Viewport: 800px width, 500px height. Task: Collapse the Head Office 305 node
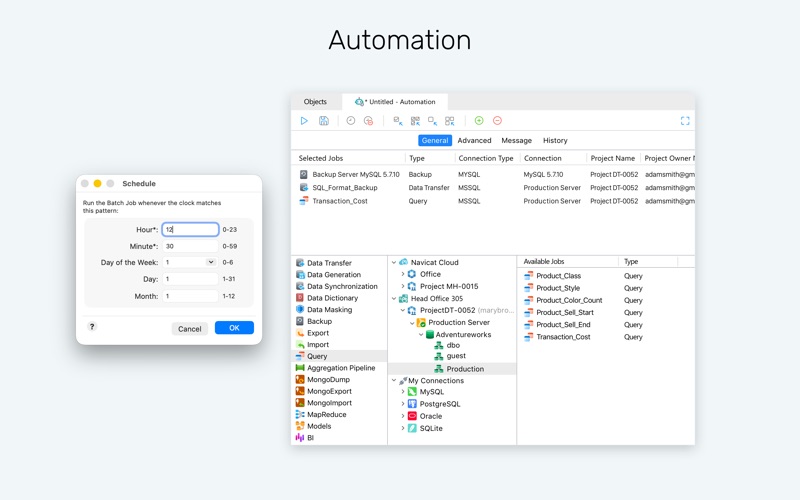point(394,298)
